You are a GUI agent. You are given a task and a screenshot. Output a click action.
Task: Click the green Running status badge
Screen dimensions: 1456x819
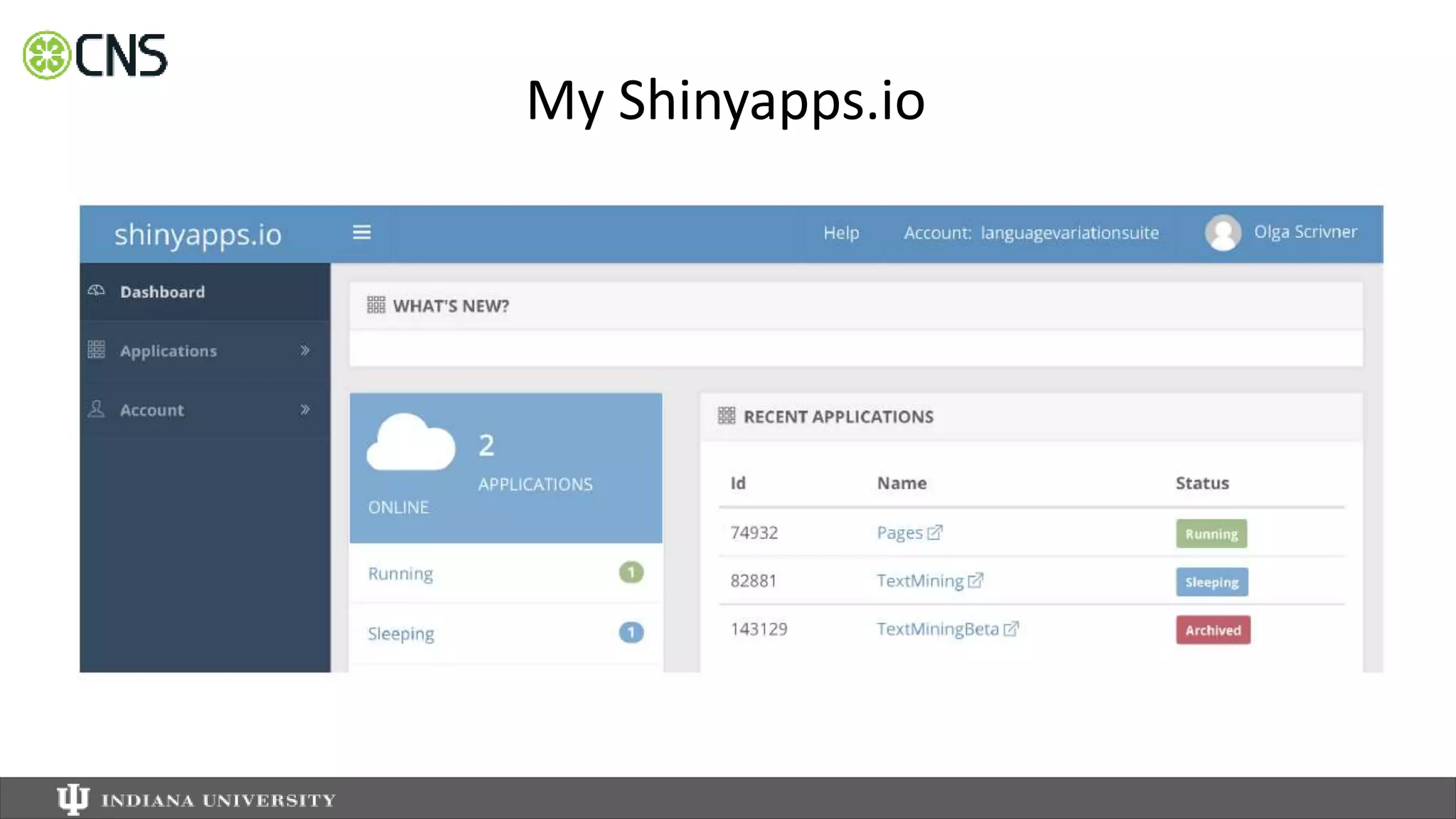[x=1211, y=533]
